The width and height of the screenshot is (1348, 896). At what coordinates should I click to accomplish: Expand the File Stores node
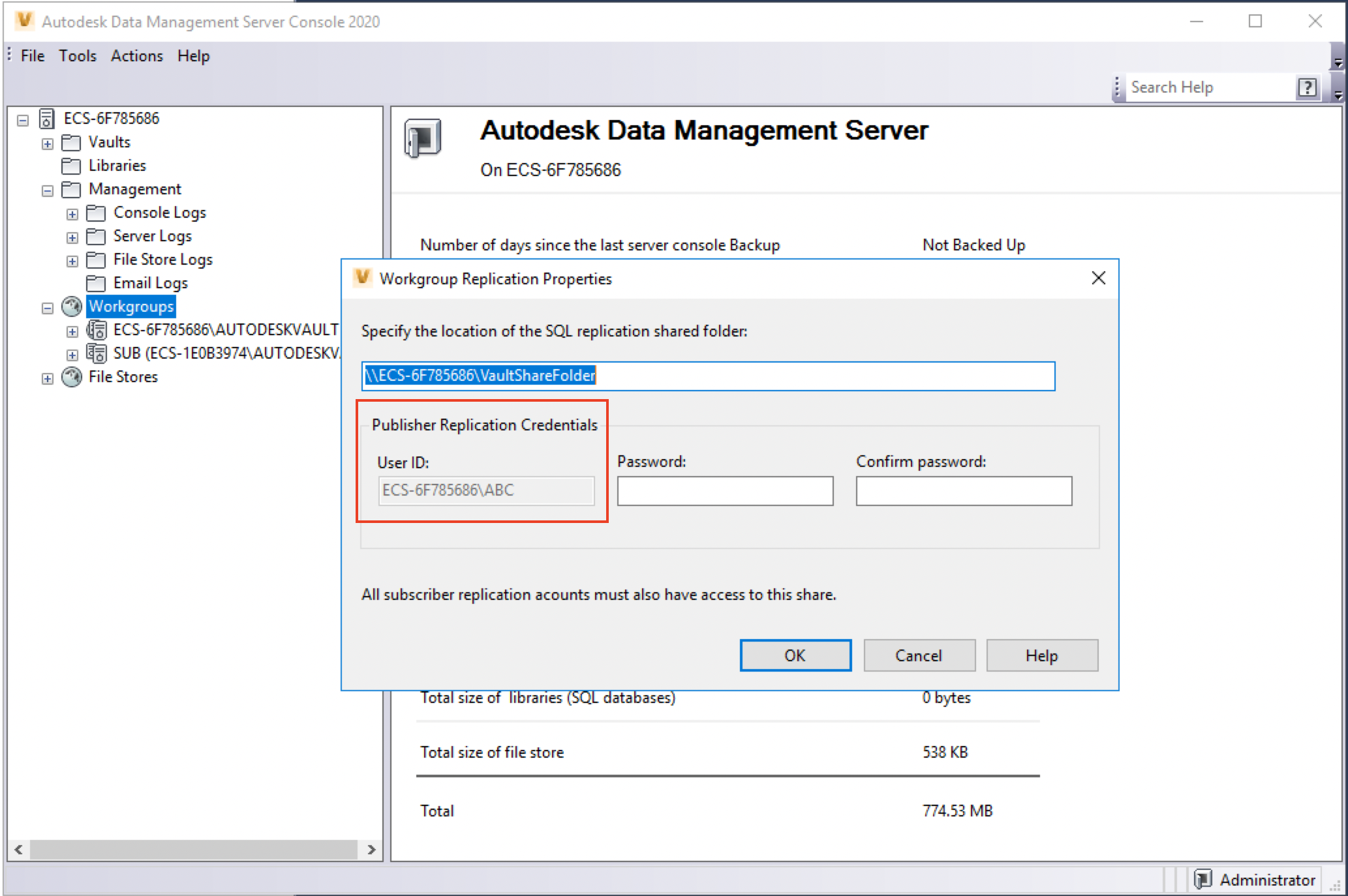pos(48,378)
